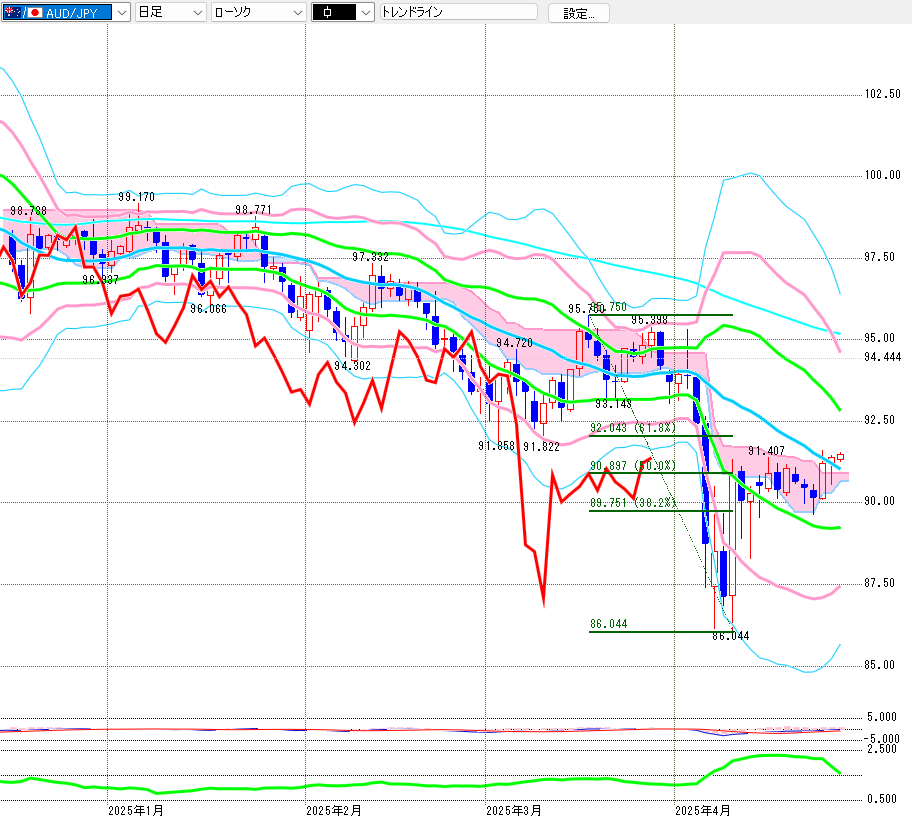Click the 87.50 axis price label
Viewport: 912px width, 818px height.
click(879, 583)
